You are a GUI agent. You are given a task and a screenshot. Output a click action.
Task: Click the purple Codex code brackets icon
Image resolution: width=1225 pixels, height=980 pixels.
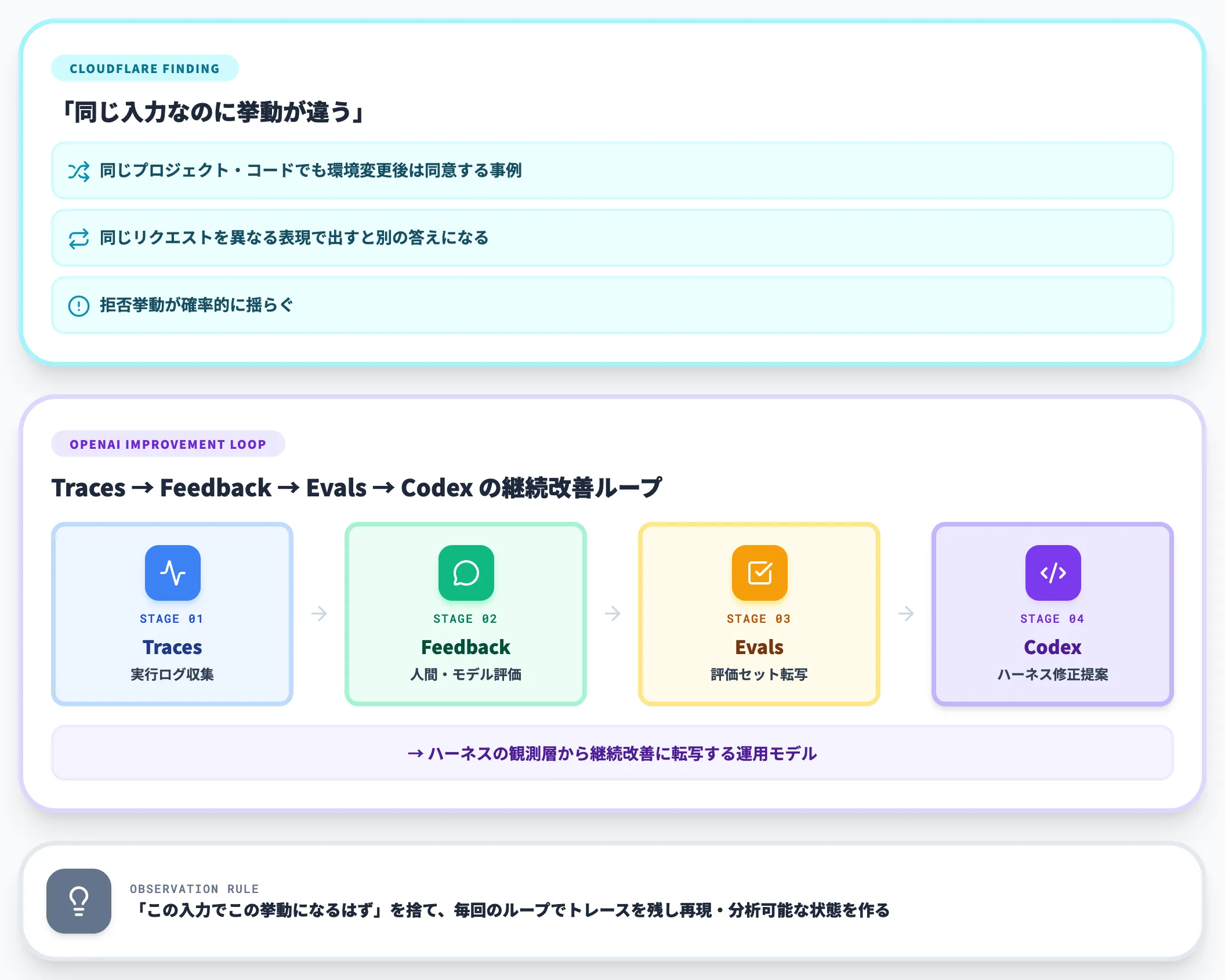(1053, 573)
